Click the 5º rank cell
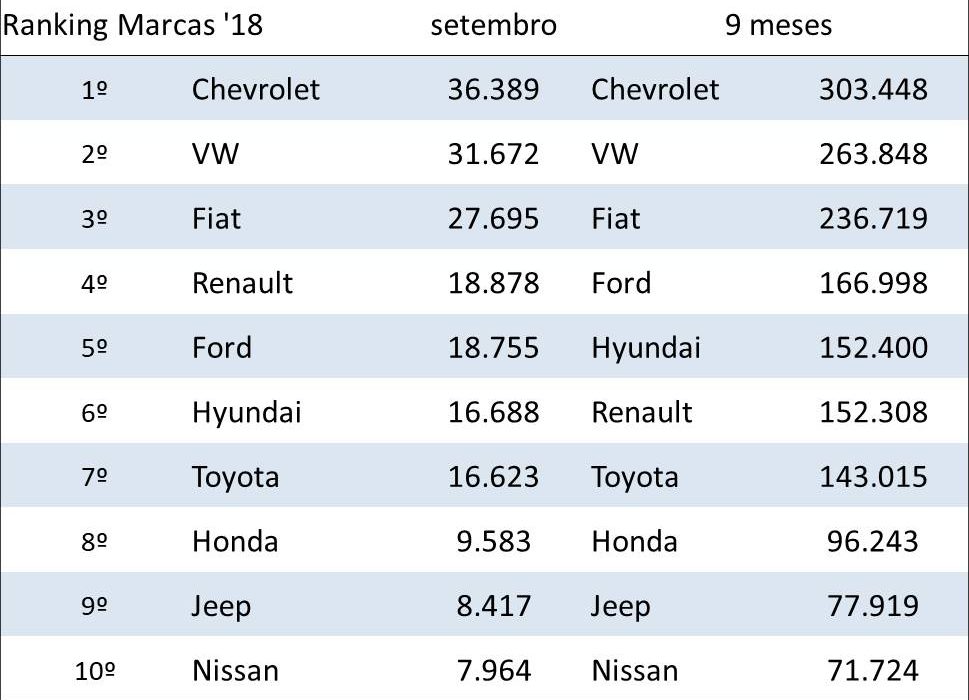 pos(95,348)
